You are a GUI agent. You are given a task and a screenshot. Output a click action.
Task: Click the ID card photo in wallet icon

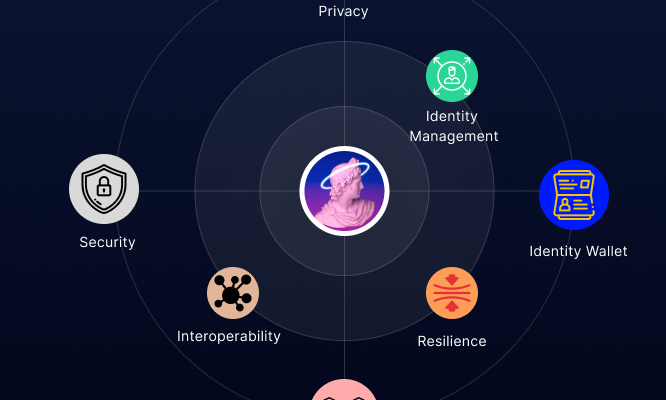click(x=564, y=205)
